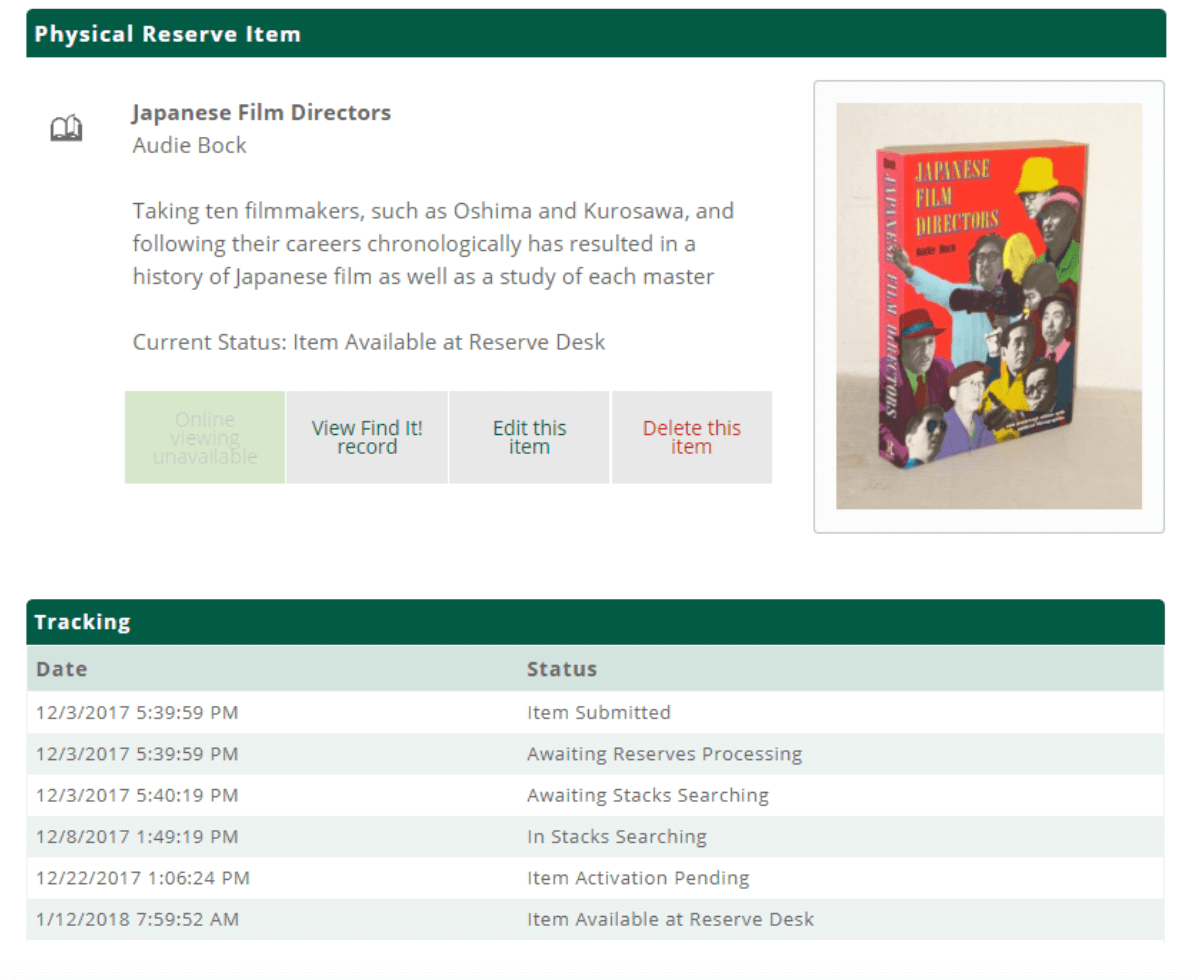Click the open book icon
Viewport: 1200px width, 980px height.
point(66,128)
